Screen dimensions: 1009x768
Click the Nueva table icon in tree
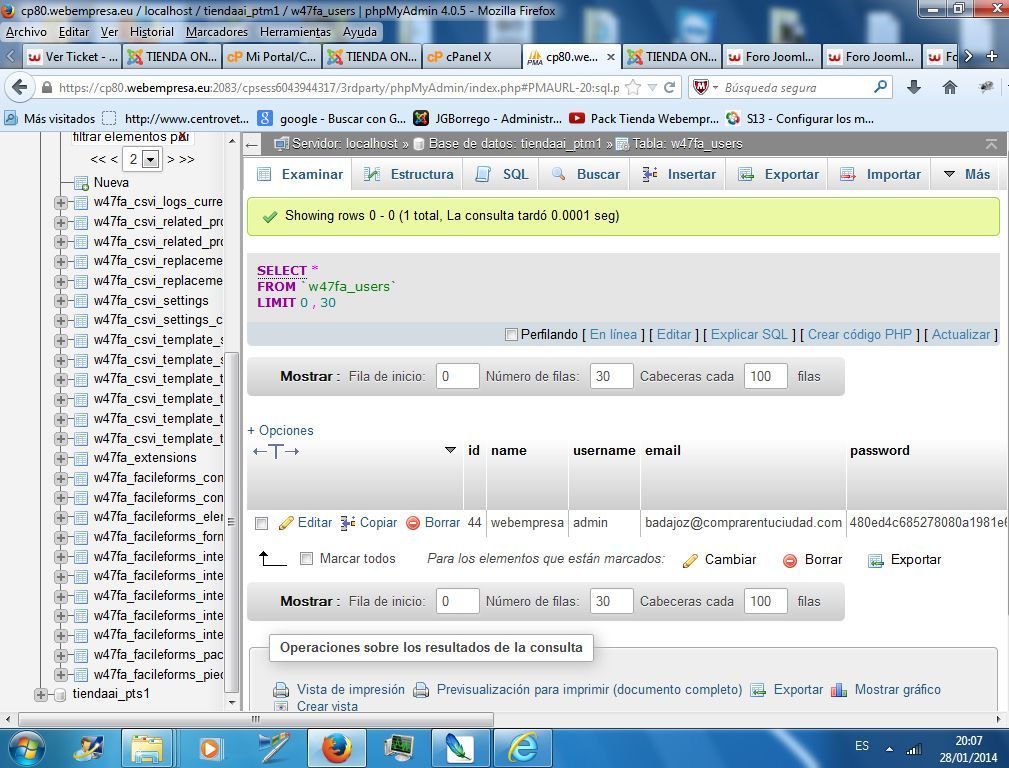click(81, 183)
